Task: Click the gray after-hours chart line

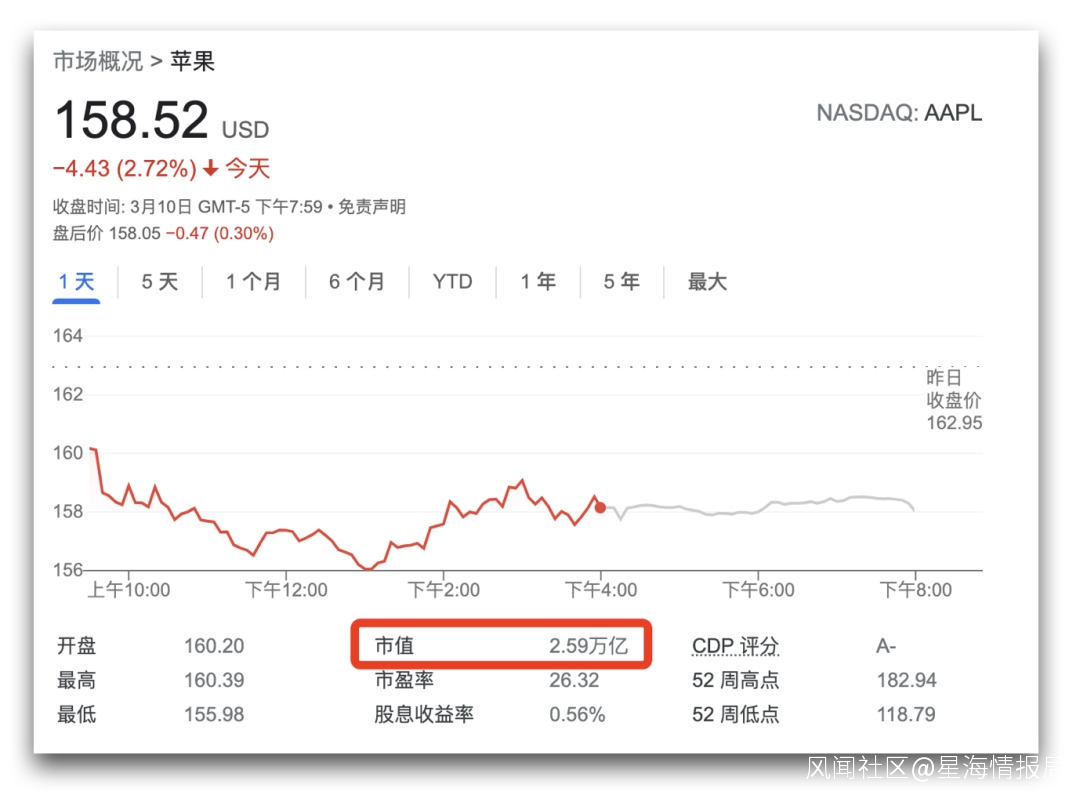Action: click(760, 509)
